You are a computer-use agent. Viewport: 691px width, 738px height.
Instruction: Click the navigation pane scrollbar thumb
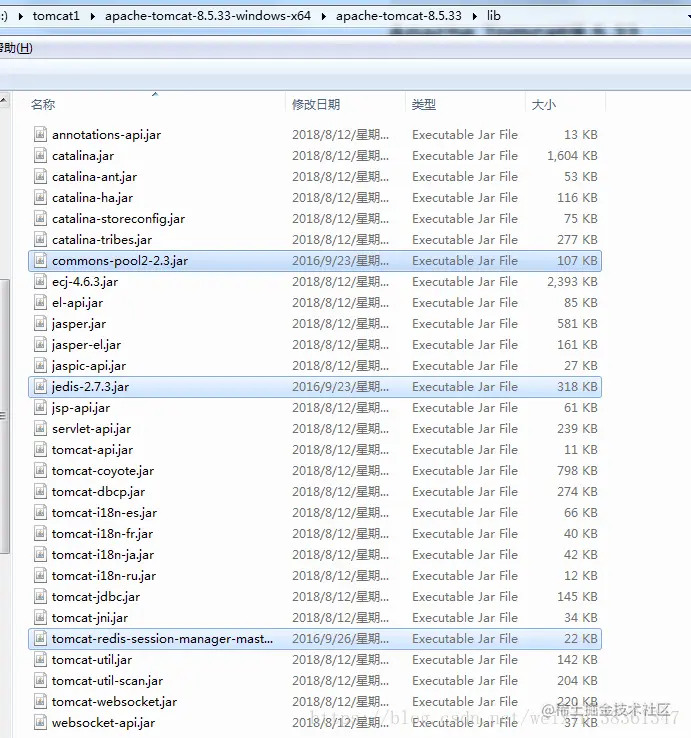point(4,417)
